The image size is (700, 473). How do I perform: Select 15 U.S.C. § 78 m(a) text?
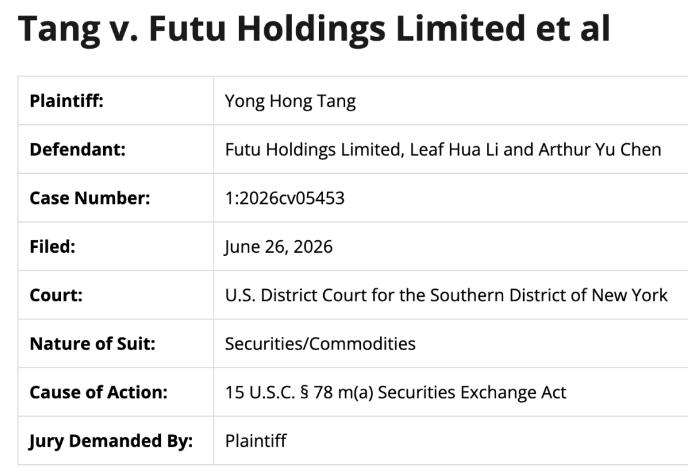299,393
